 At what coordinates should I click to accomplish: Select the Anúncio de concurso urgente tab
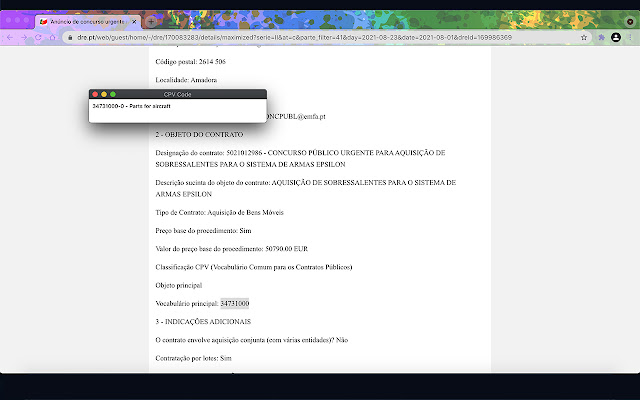[x=88, y=22]
